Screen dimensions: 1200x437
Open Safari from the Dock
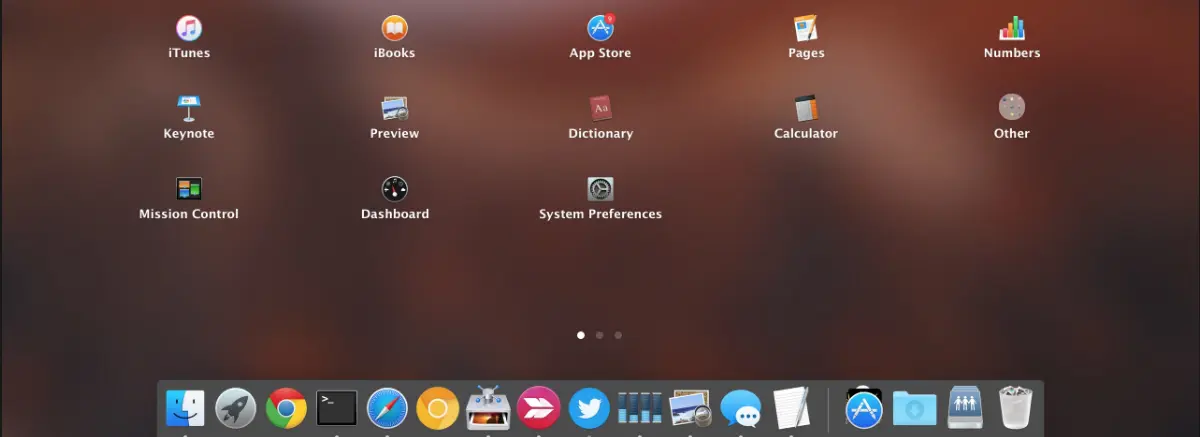tap(387, 408)
